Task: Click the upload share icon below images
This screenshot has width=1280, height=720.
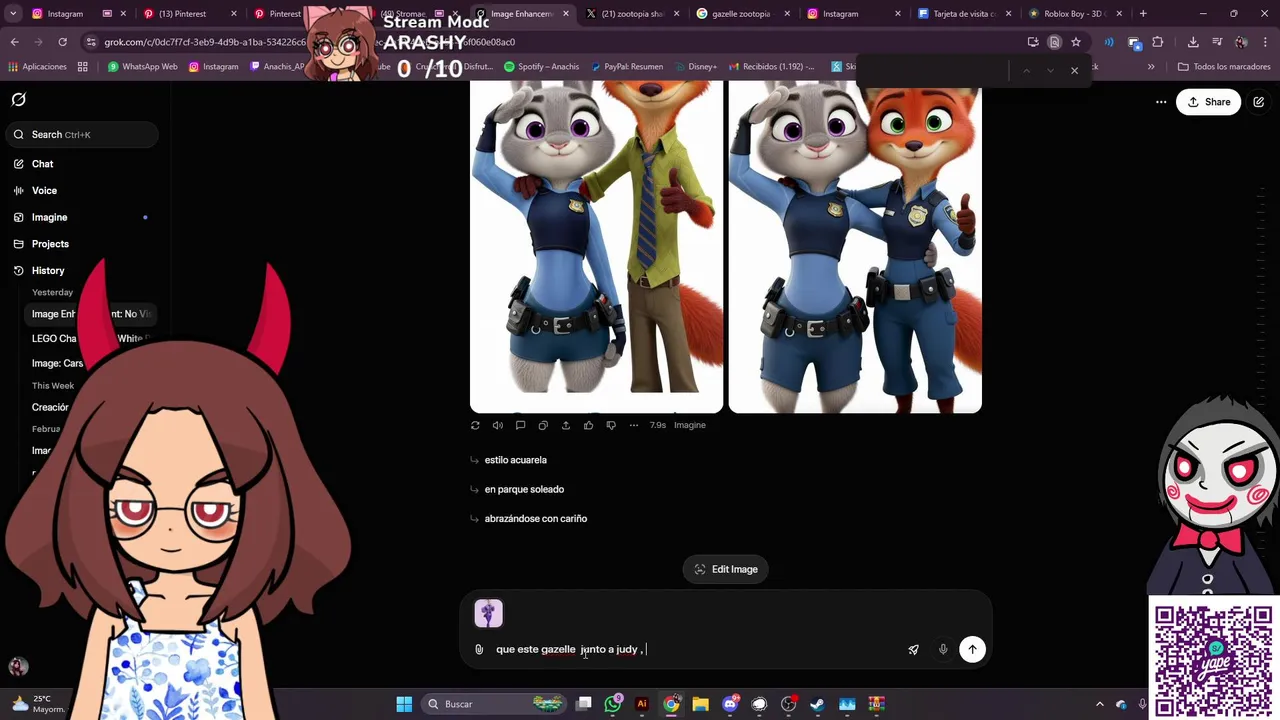Action: point(565,425)
